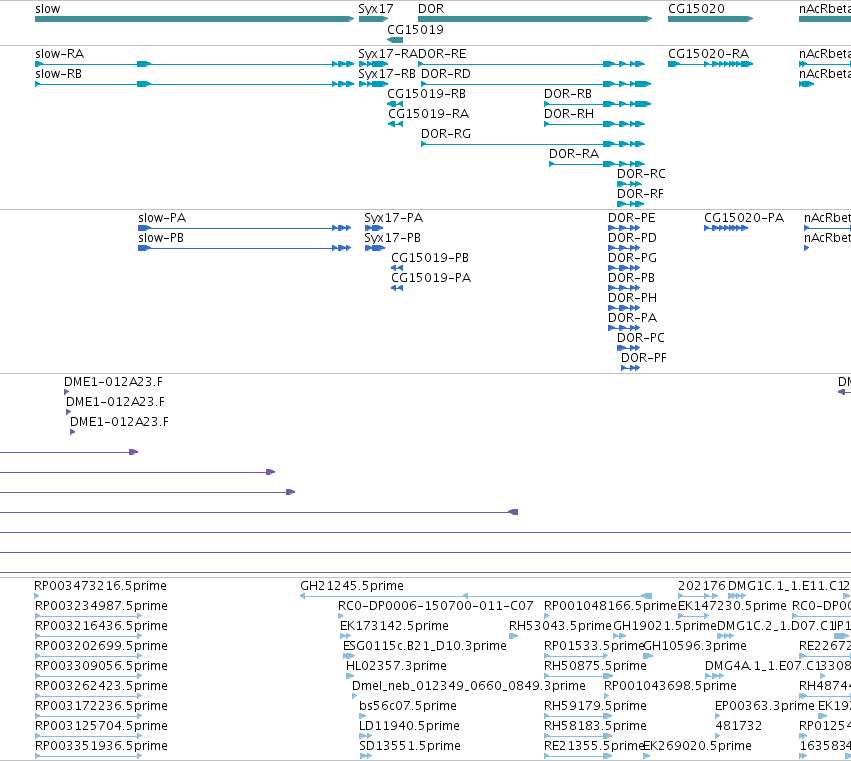Click the slow-PB protein label
The image size is (851, 761).
click(161, 238)
